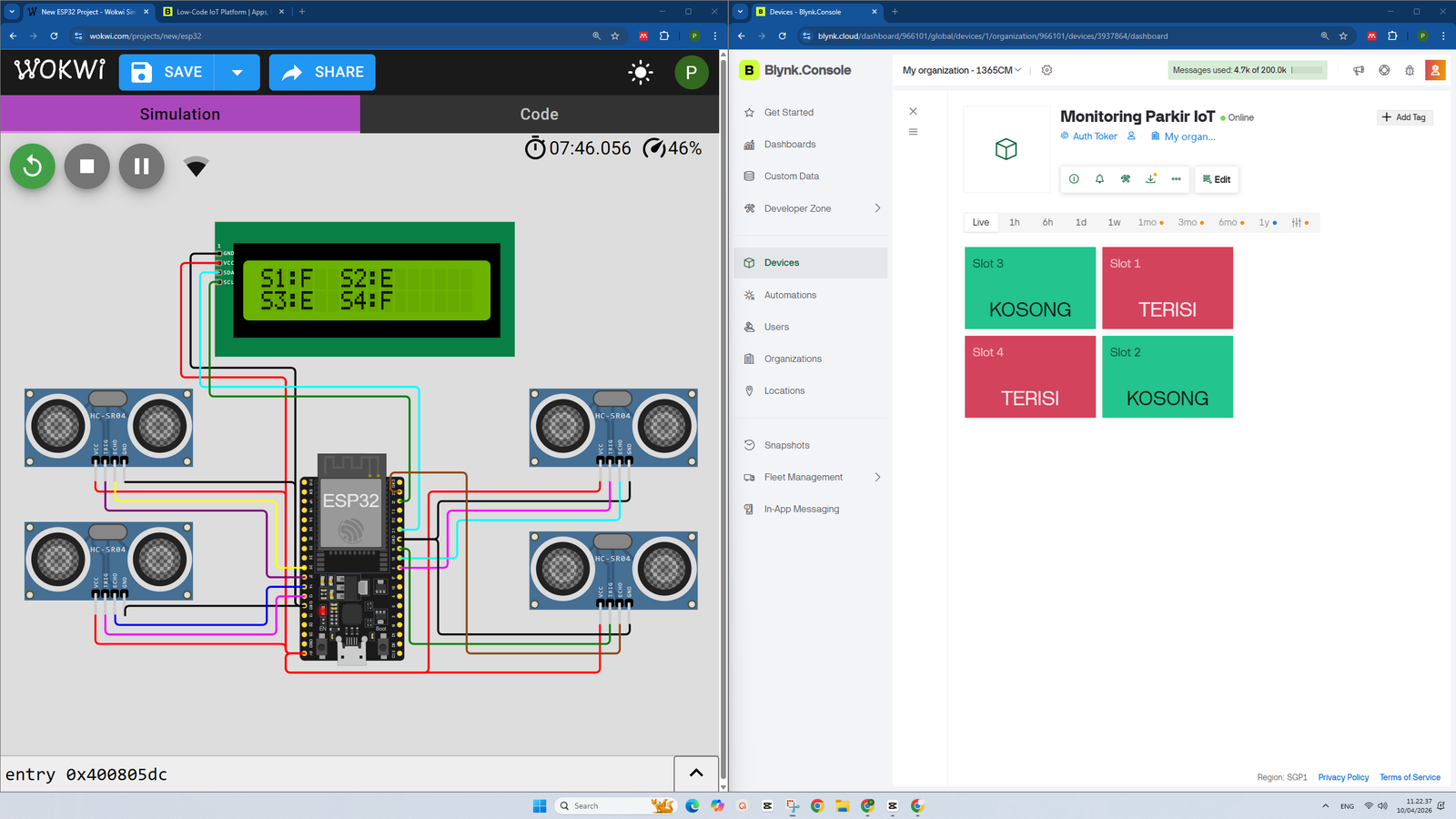Image resolution: width=1456 pixels, height=819 pixels.
Task: Click the Edit dashboard button
Action: click(x=1217, y=179)
